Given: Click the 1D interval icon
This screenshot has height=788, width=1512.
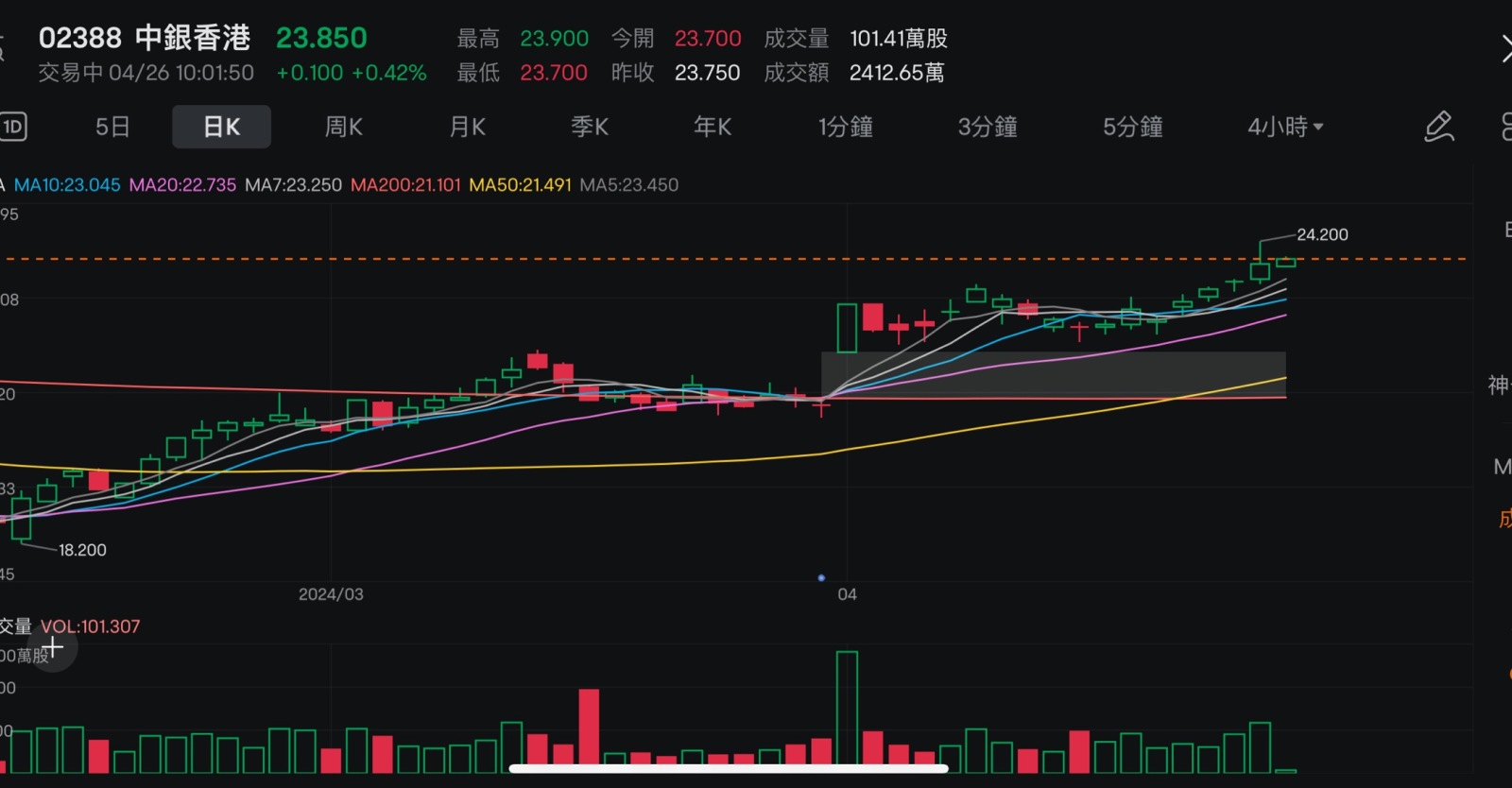Looking at the screenshot, I should (x=13, y=127).
